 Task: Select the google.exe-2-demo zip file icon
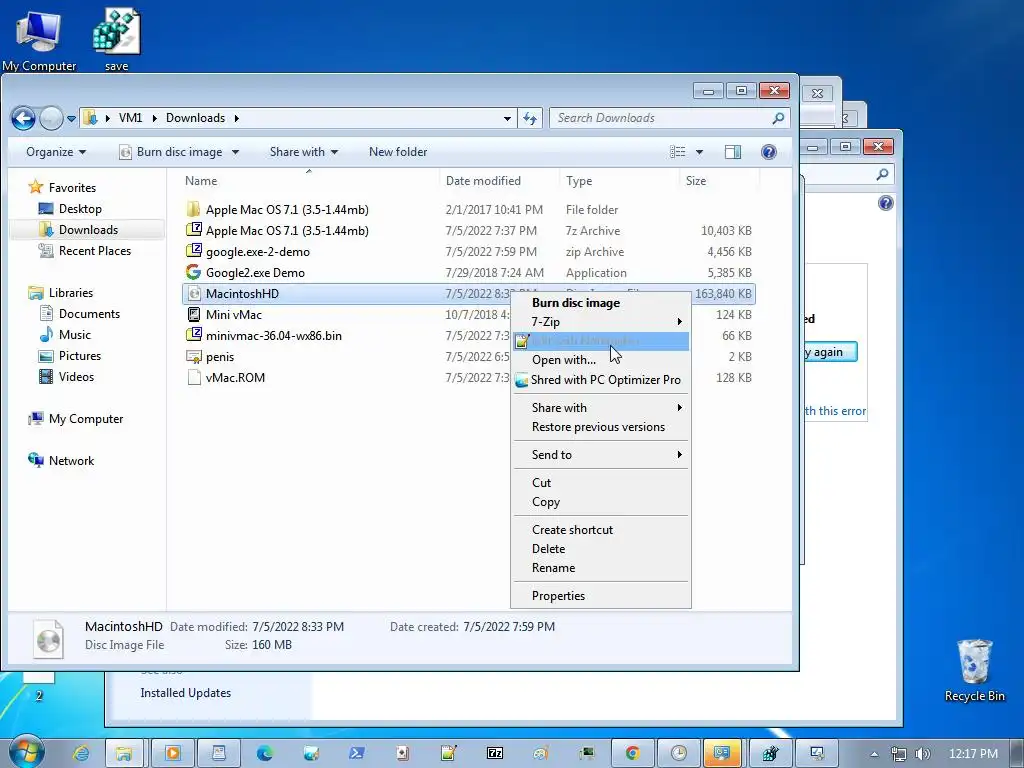[x=193, y=251]
